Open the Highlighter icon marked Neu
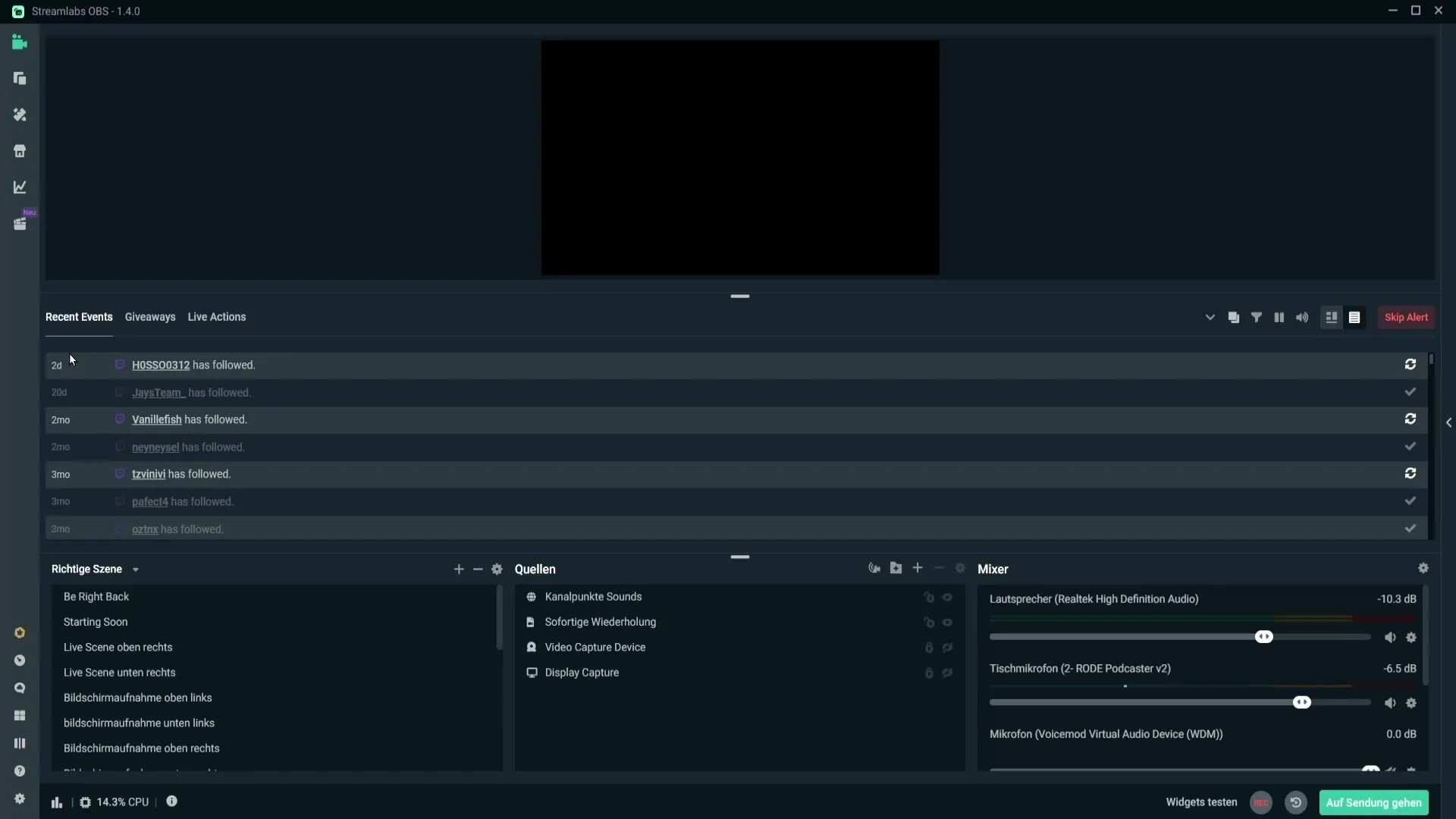1456x819 pixels. 20,224
